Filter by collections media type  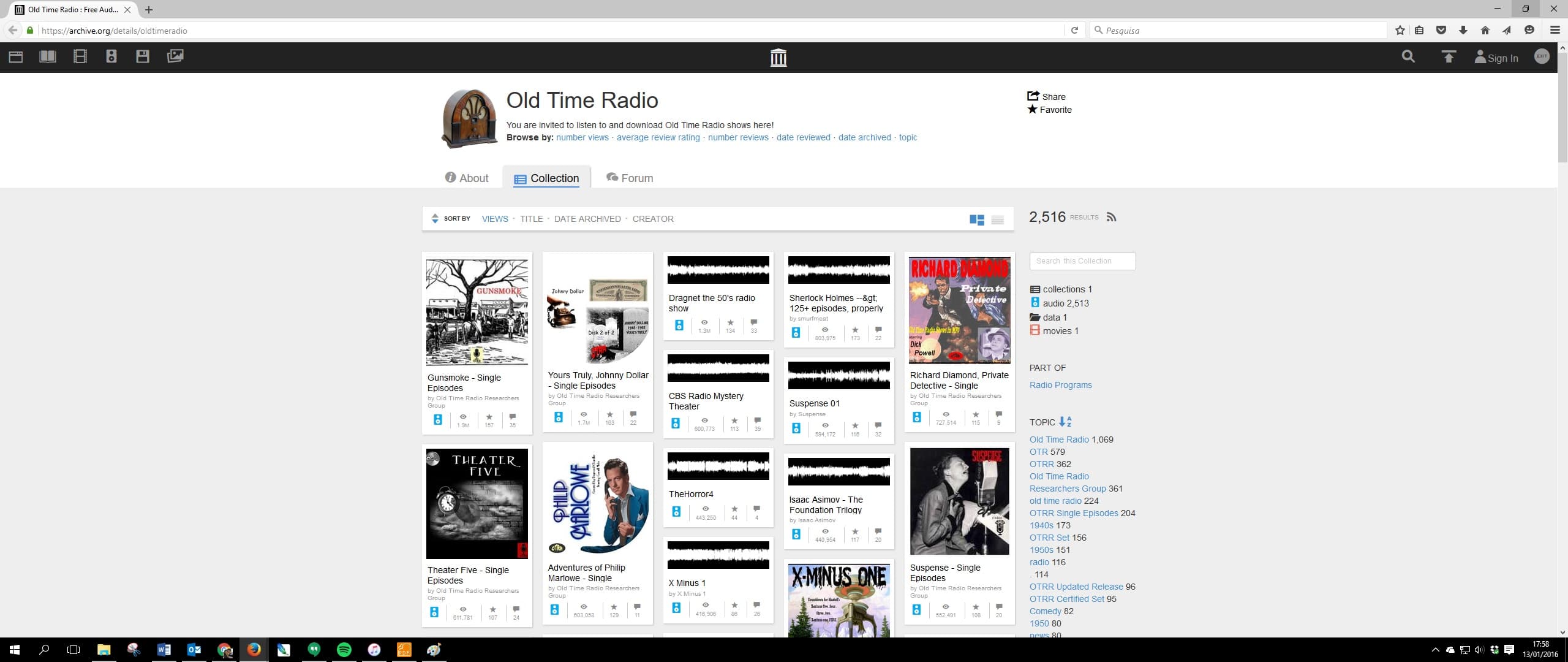[1061, 289]
